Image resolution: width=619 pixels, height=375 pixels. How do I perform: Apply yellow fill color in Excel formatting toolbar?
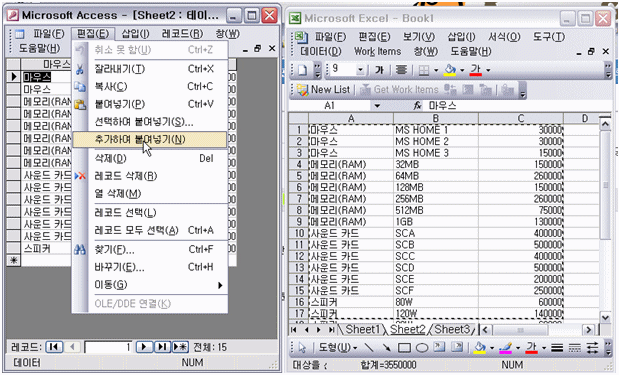point(450,70)
